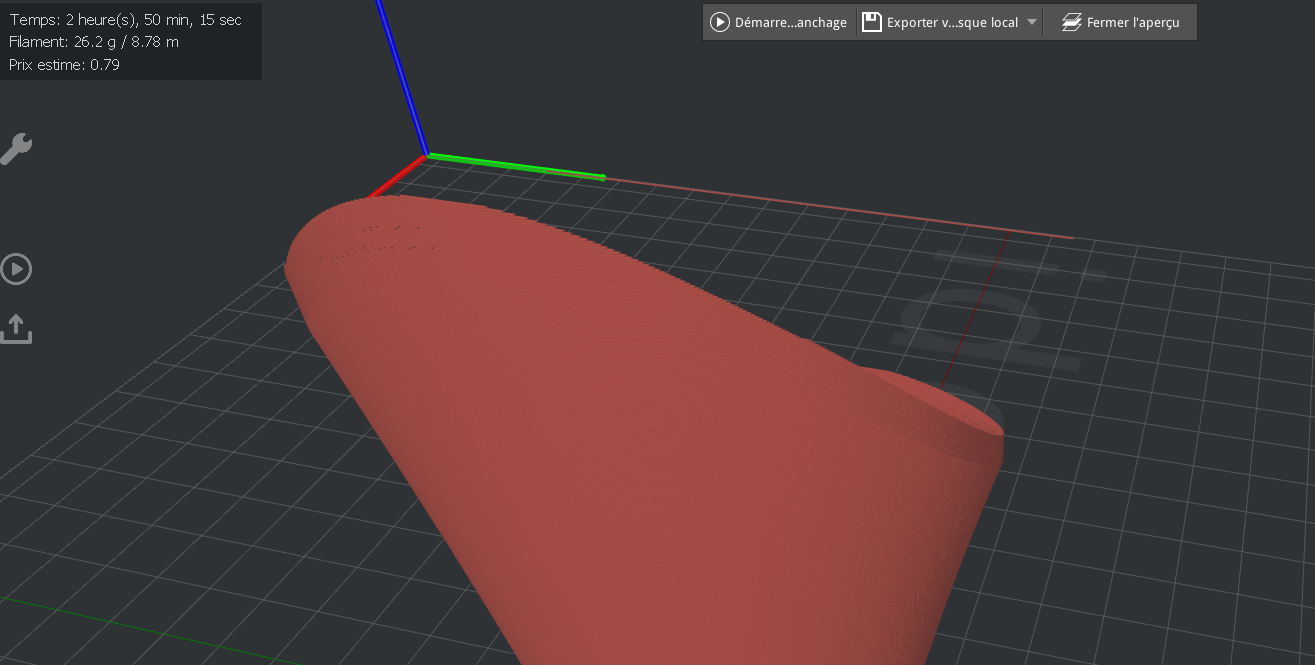Click the circular play icon in left sidebar
Screen dimensions: 1315x665
pyautogui.click(x=16, y=269)
